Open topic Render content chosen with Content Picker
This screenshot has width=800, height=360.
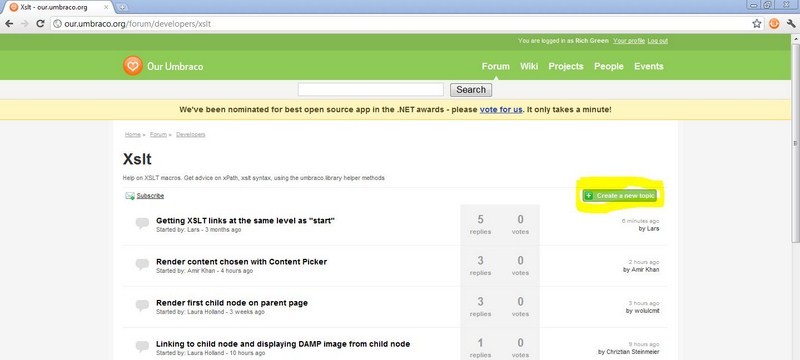coord(241,262)
